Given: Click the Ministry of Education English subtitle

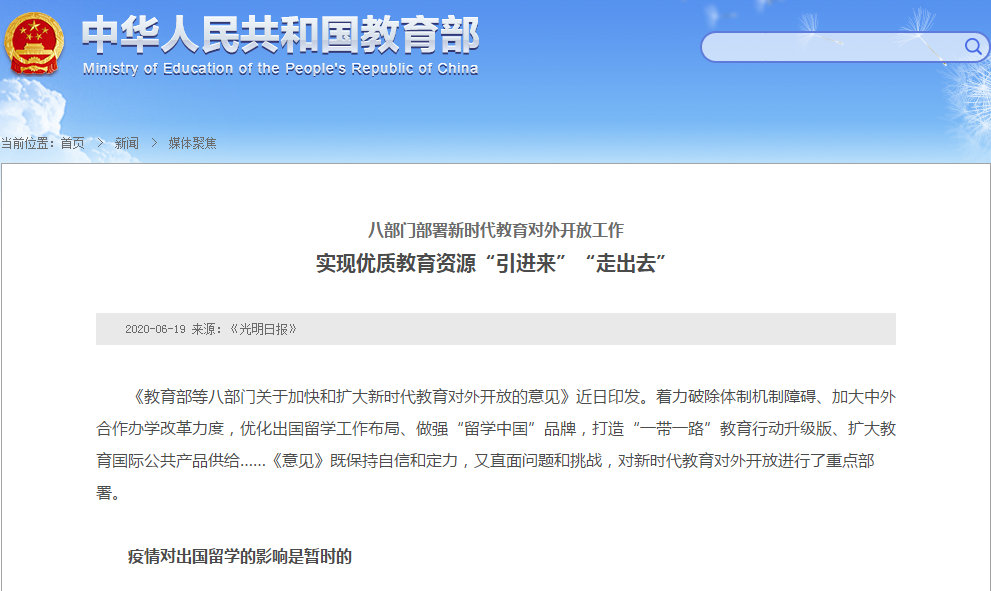Looking at the screenshot, I should coord(280,69).
